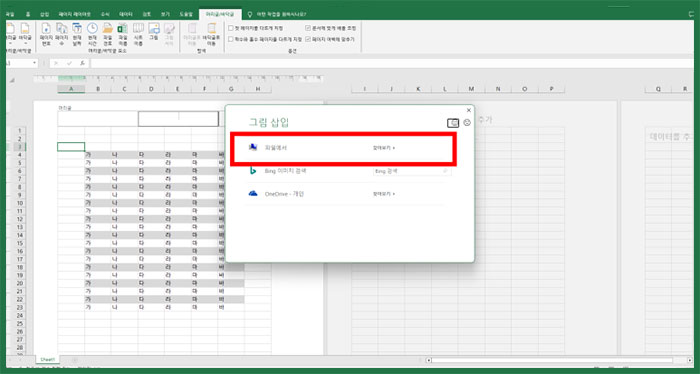Click 머리글로 이동 (Go to Header)

pyautogui.click(x=192, y=34)
